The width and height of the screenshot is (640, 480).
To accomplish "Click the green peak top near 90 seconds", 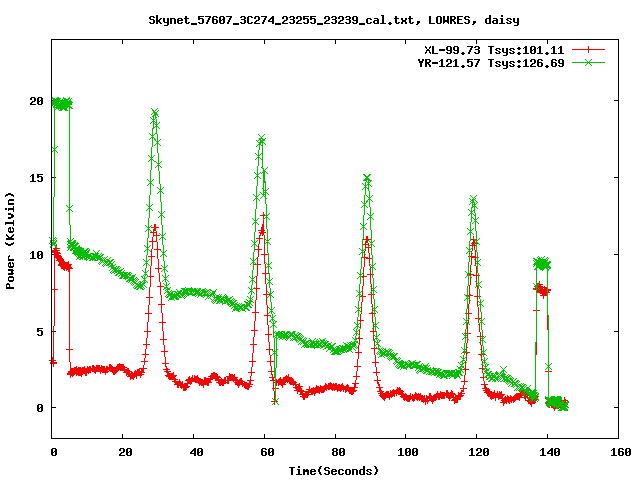I will (367, 178).
